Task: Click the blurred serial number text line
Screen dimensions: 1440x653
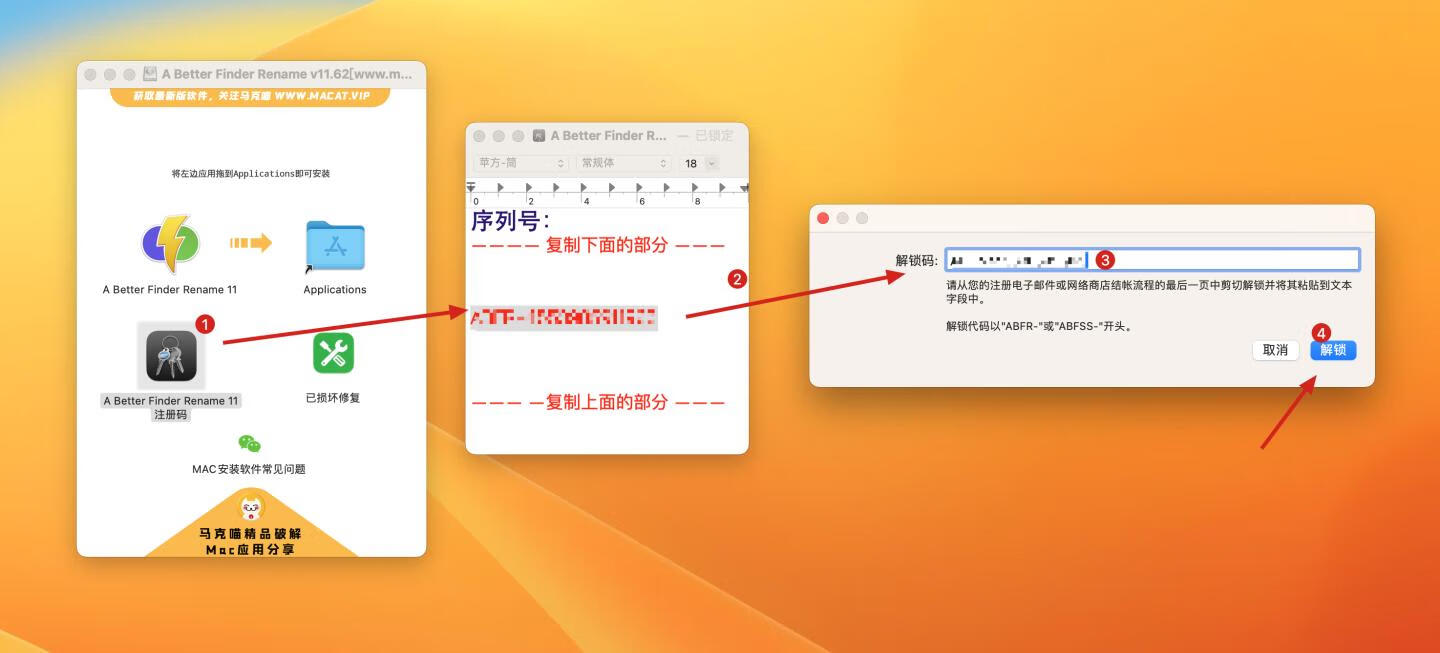Action: 564,318
